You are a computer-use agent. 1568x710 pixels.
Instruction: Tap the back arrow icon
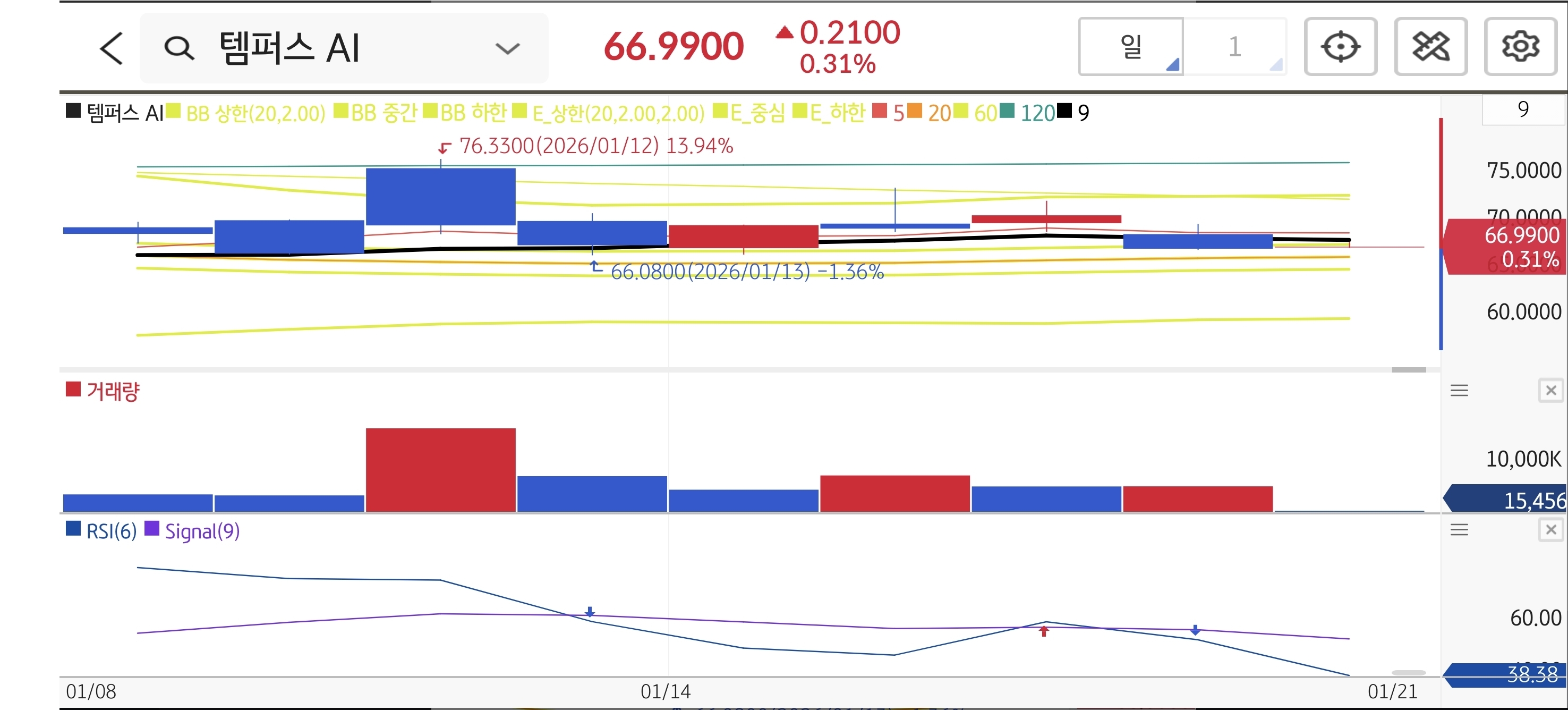(112, 48)
